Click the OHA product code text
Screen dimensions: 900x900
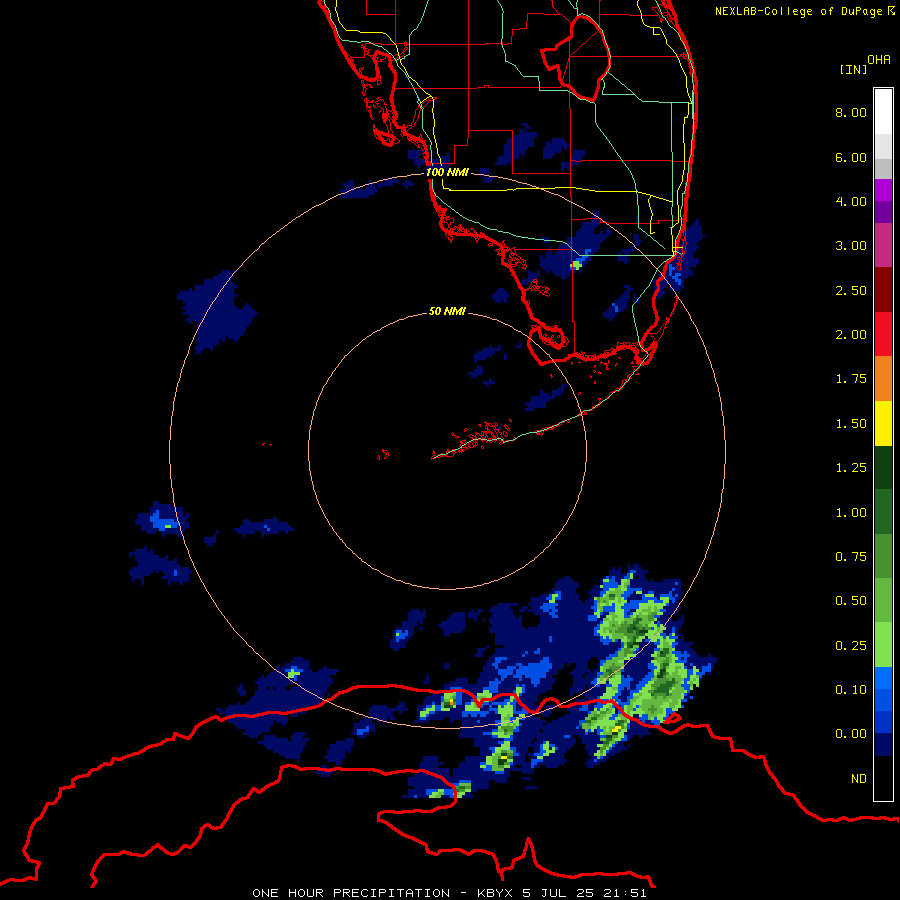pyautogui.click(x=879, y=60)
